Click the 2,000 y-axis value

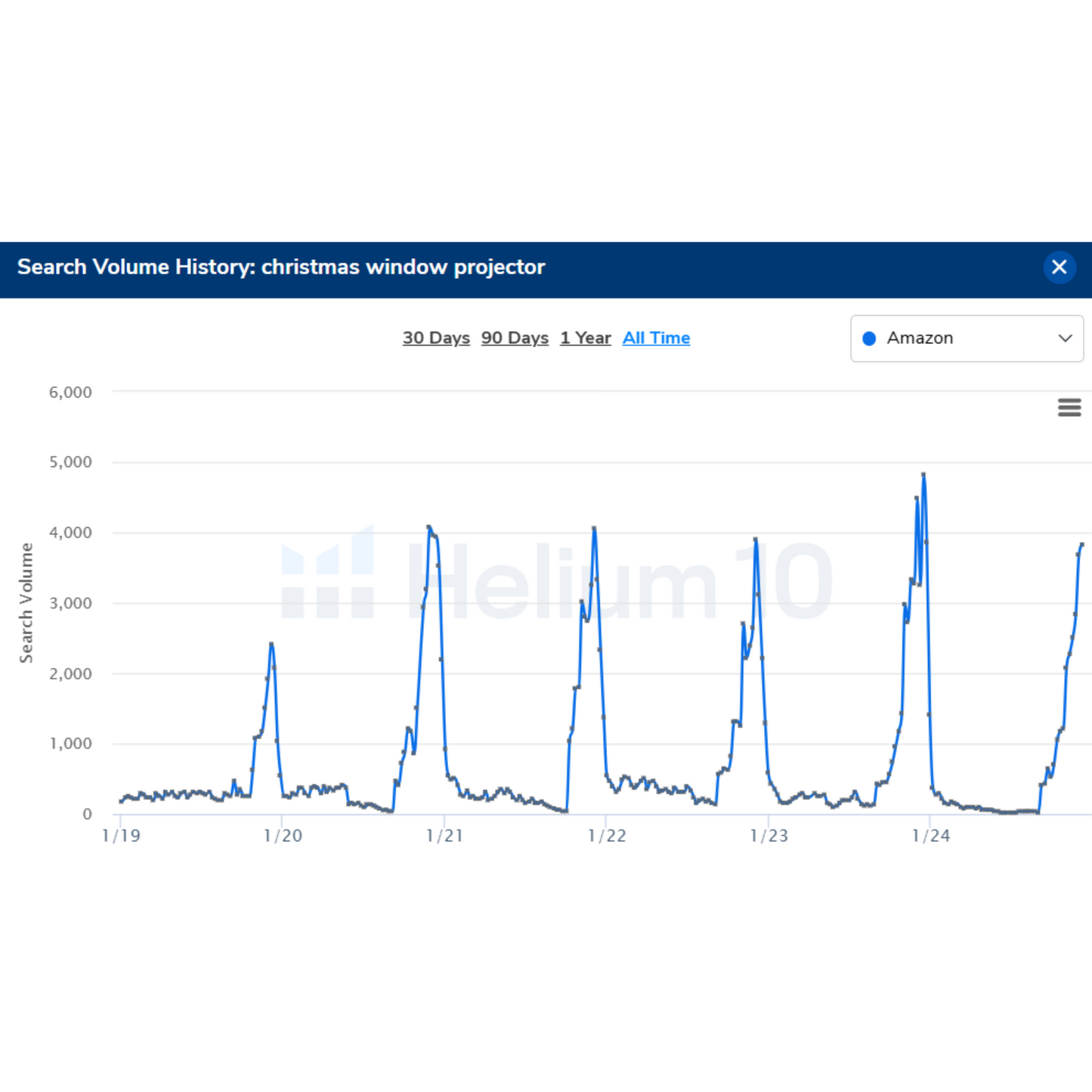(x=70, y=673)
